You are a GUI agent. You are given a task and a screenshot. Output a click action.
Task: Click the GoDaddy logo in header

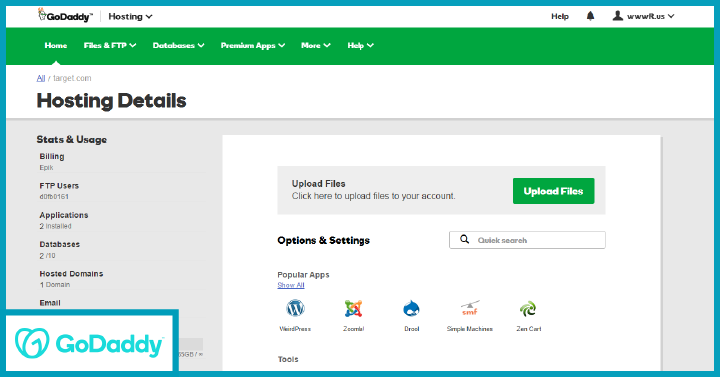point(65,16)
